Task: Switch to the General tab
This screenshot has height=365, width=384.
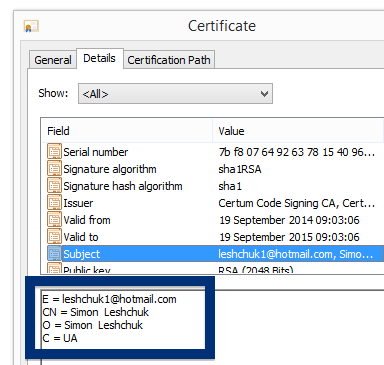Action: click(x=53, y=60)
